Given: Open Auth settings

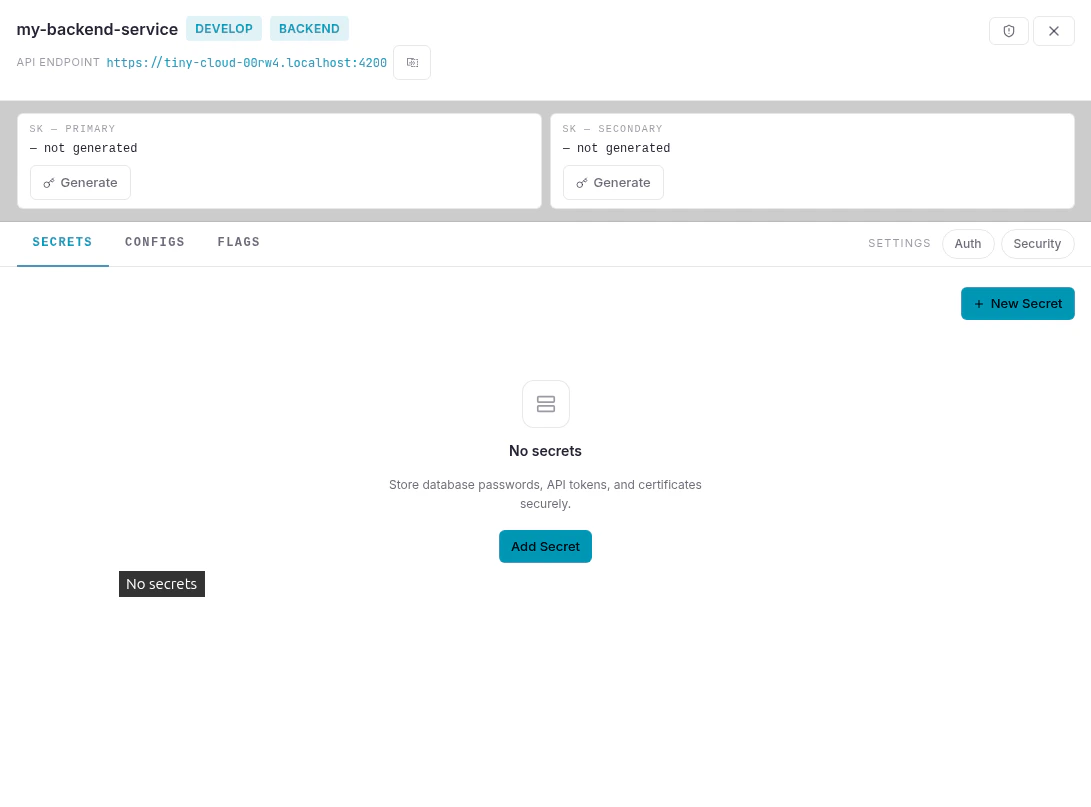Looking at the screenshot, I should coord(968,243).
